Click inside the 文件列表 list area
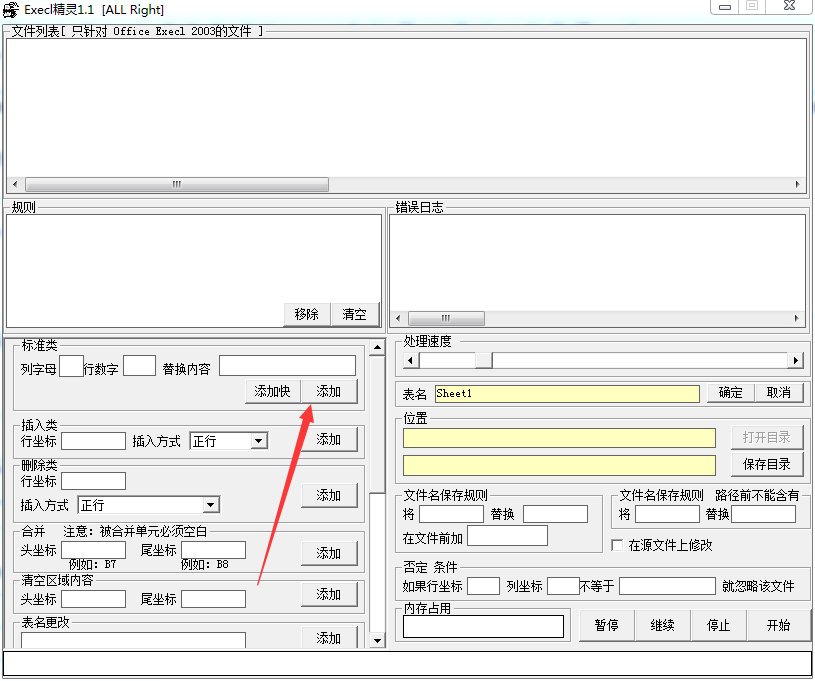The width and height of the screenshot is (815, 681). point(406,108)
